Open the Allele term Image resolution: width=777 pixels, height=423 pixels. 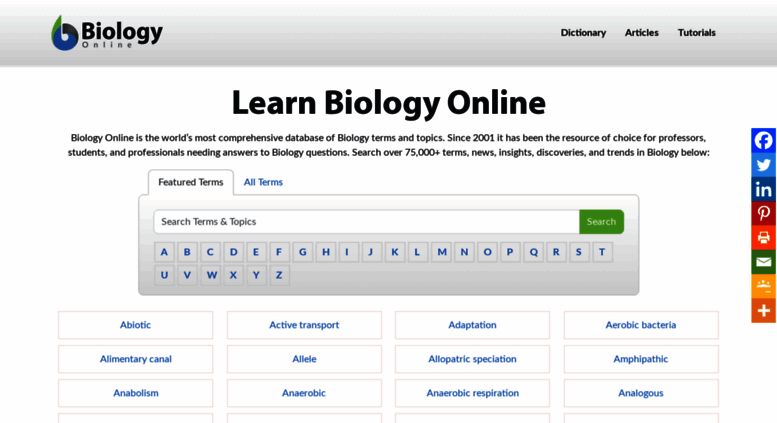[304, 359]
